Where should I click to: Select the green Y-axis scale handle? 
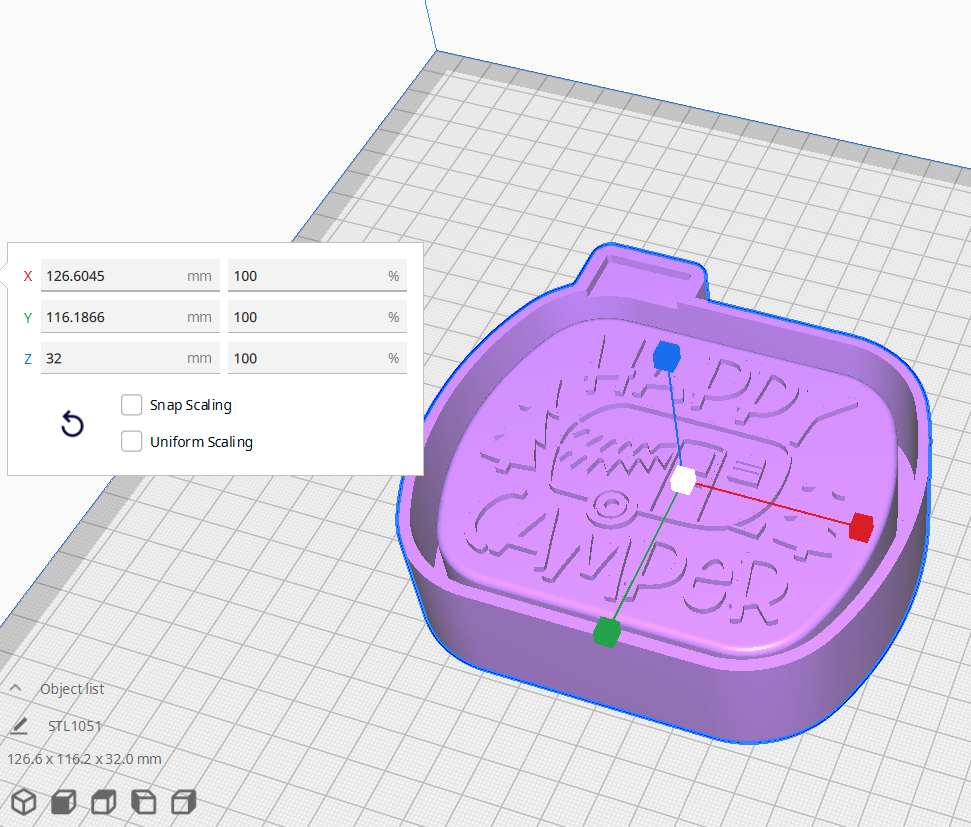[608, 631]
